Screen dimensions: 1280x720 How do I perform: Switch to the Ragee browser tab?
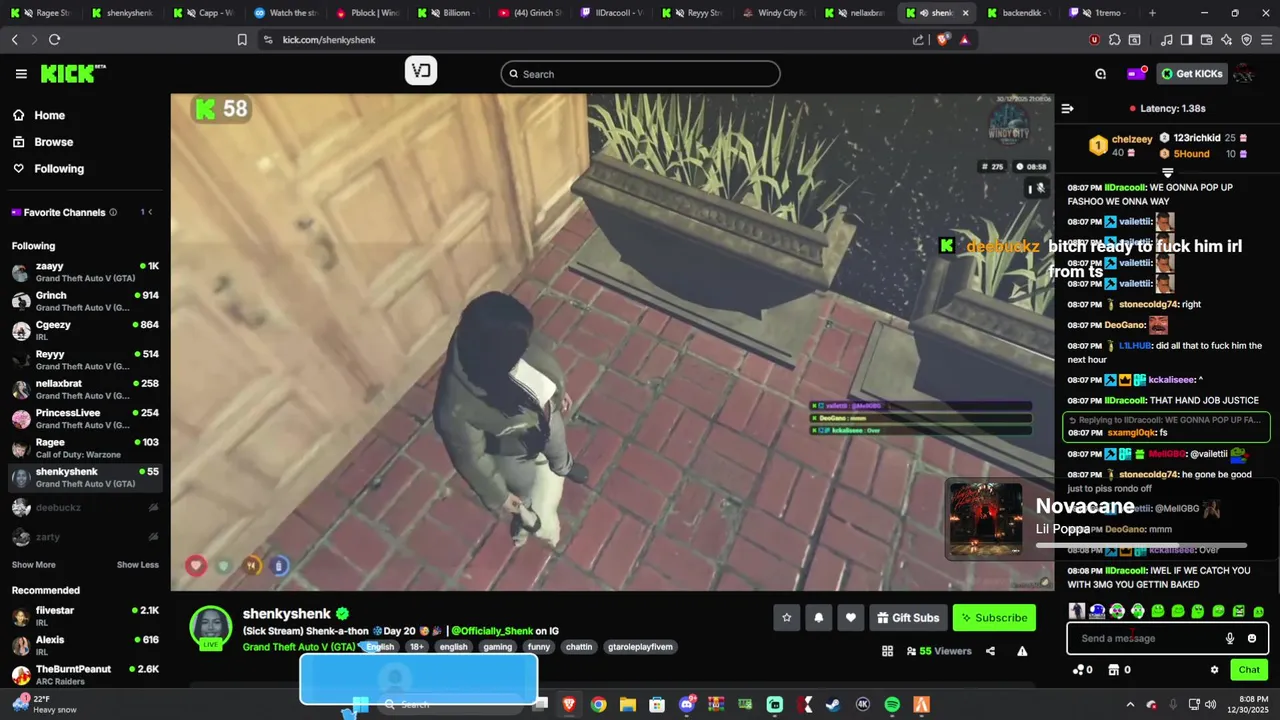(x=41, y=13)
